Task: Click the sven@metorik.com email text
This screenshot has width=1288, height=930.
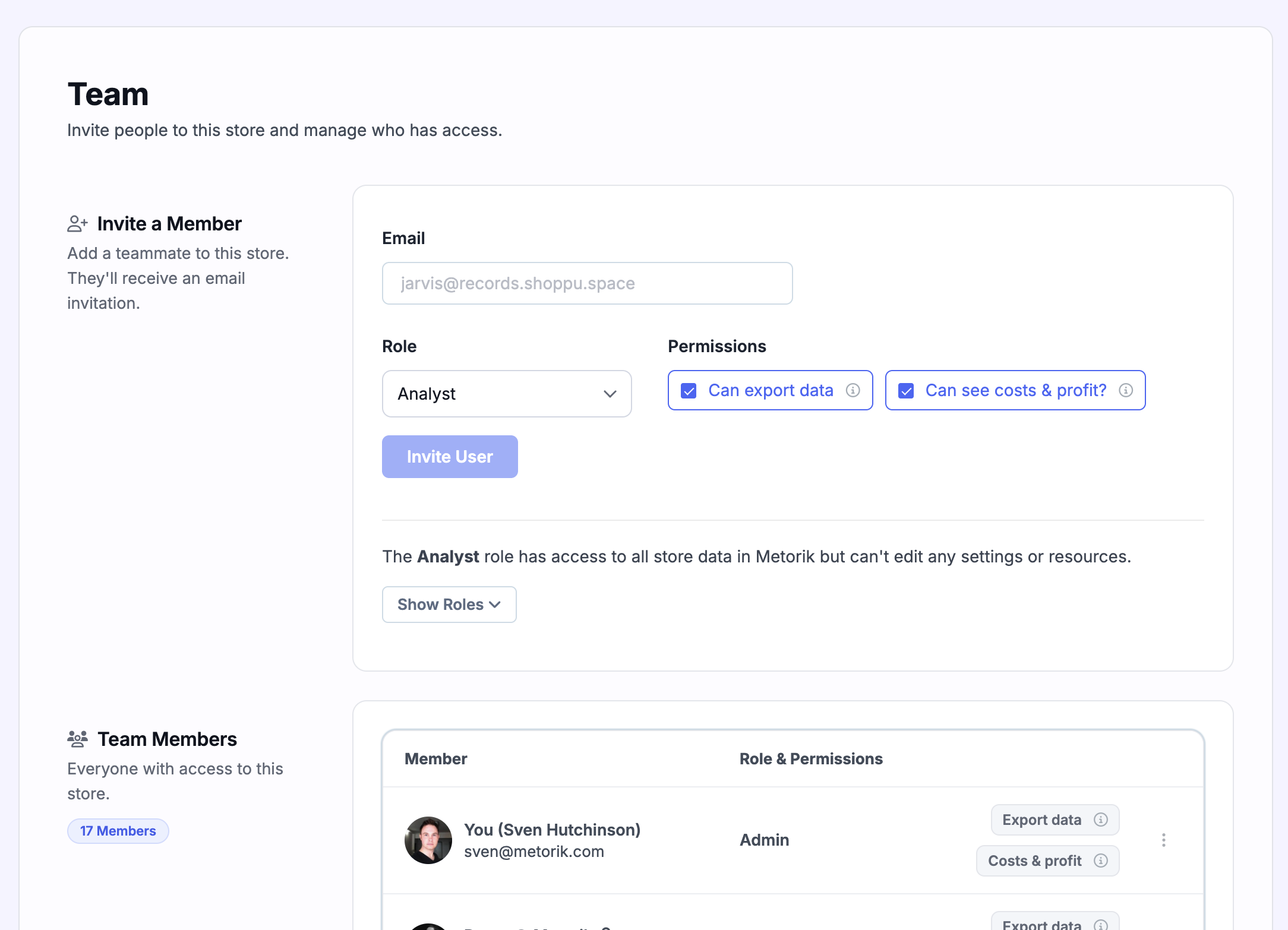Action: (x=534, y=852)
